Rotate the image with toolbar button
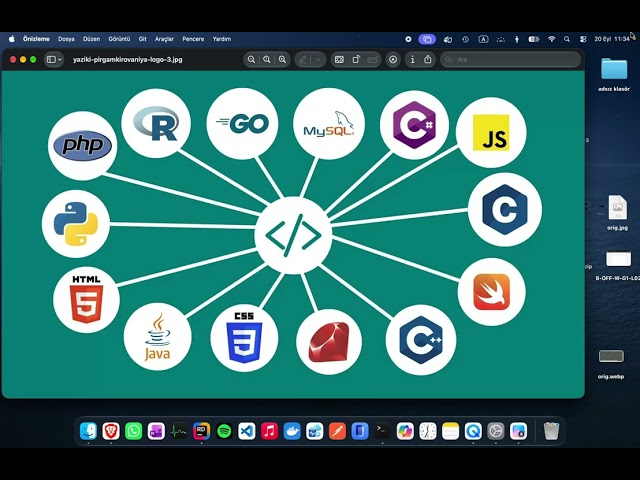 click(356, 60)
